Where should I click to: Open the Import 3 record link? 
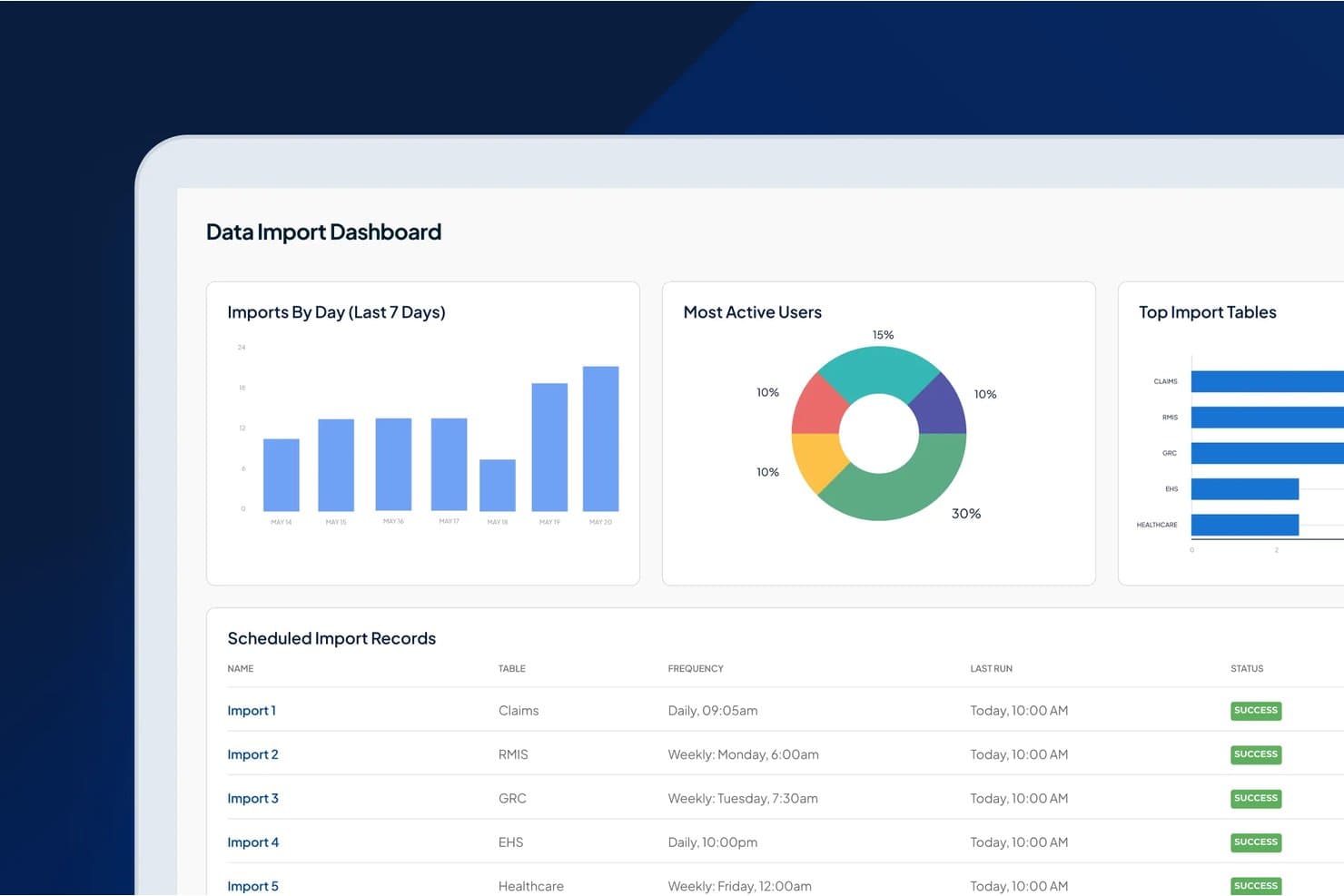tap(252, 799)
